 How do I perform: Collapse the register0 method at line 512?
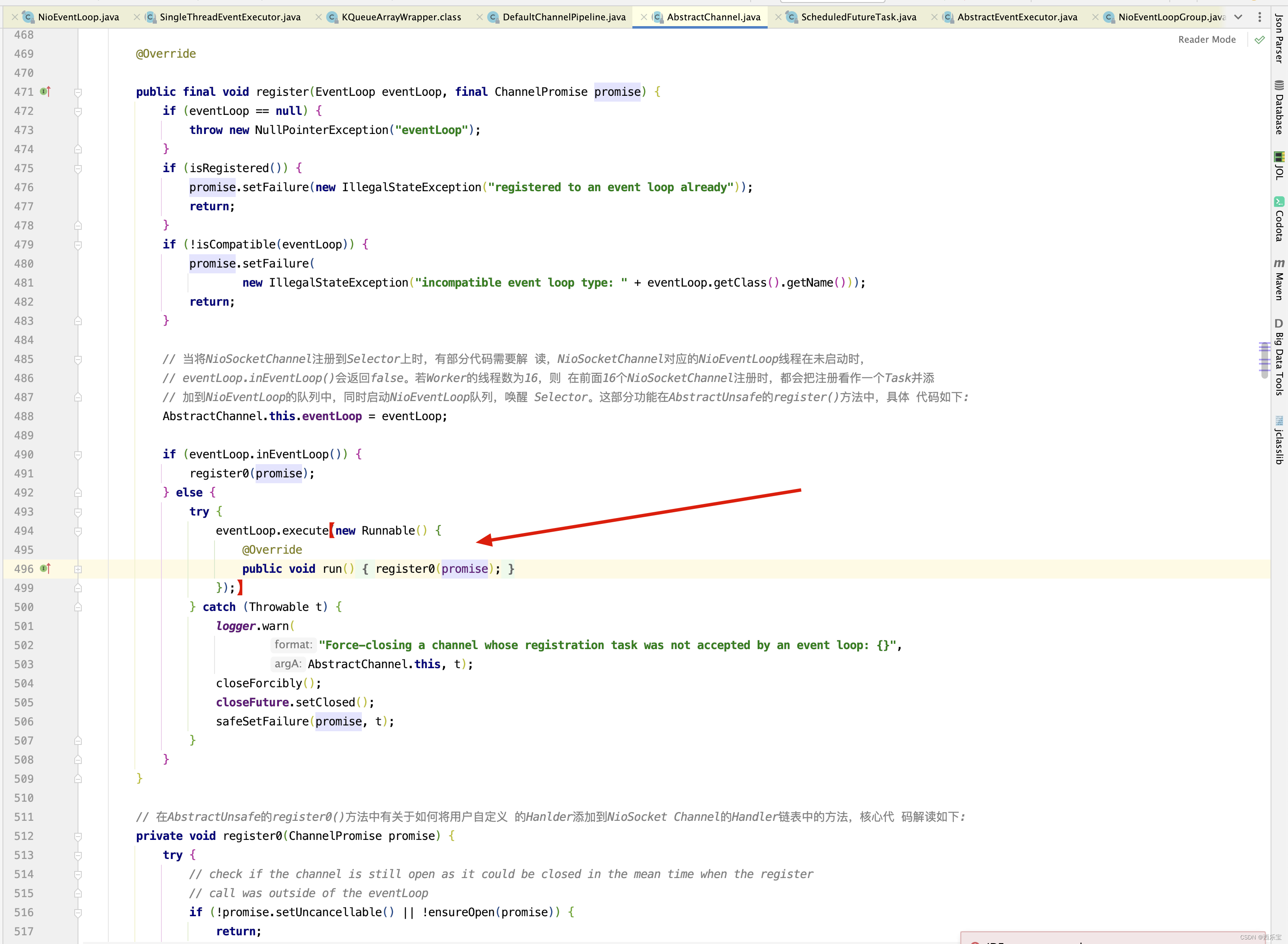pyautogui.click(x=78, y=837)
